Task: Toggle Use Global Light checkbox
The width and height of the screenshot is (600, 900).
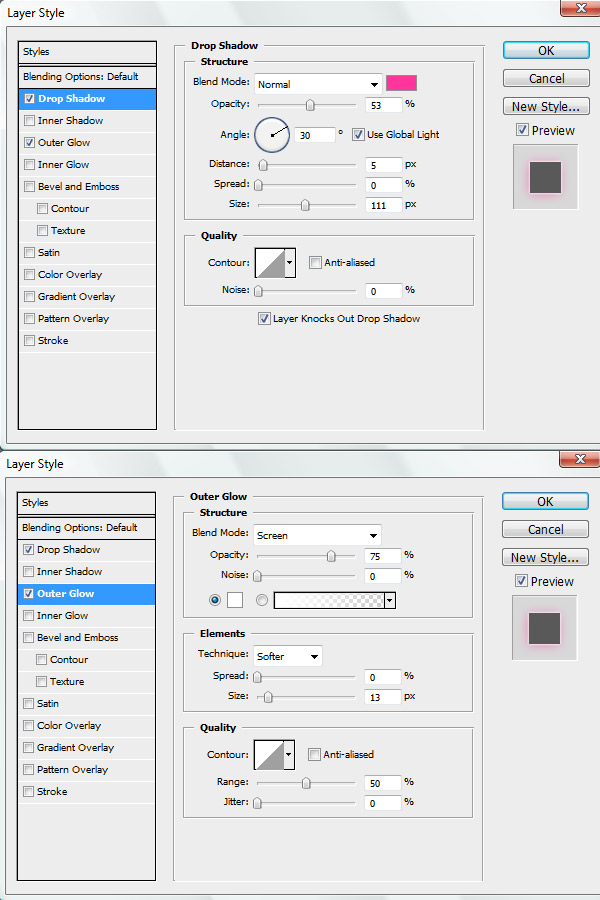Action: 358,134
